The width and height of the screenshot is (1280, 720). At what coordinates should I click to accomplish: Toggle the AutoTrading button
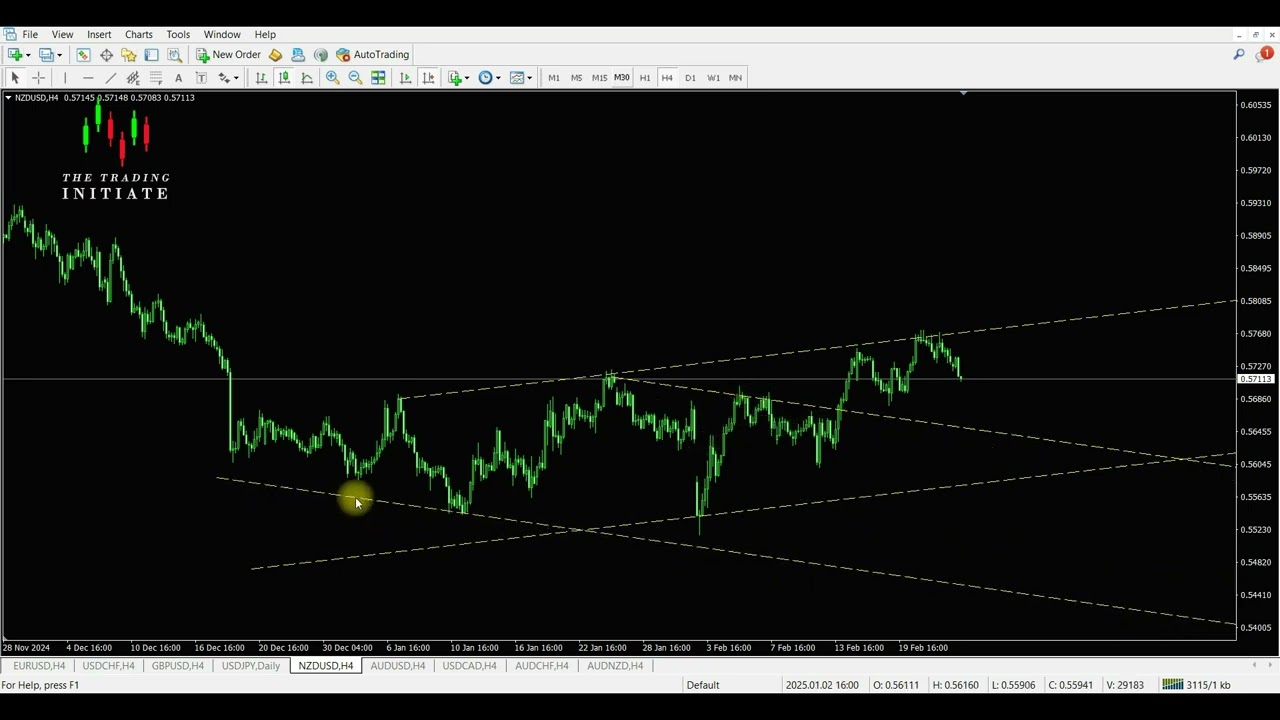pos(372,55)
